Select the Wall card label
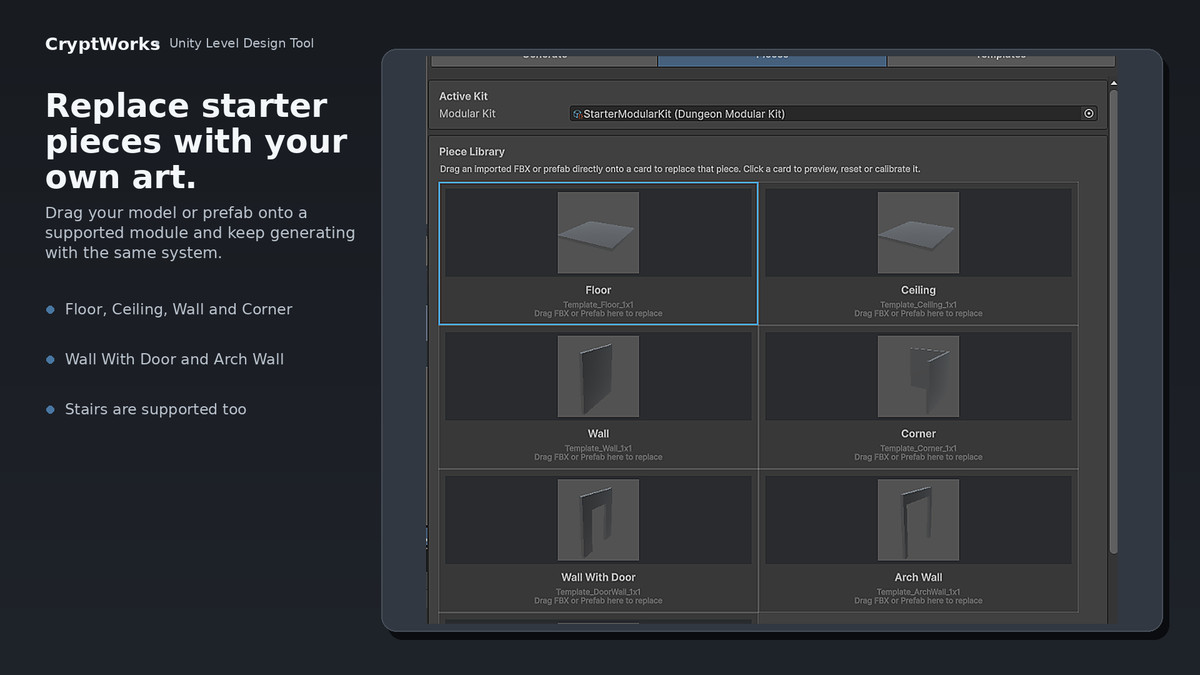This screenshot has width=1200, height=675. (598, 434)
